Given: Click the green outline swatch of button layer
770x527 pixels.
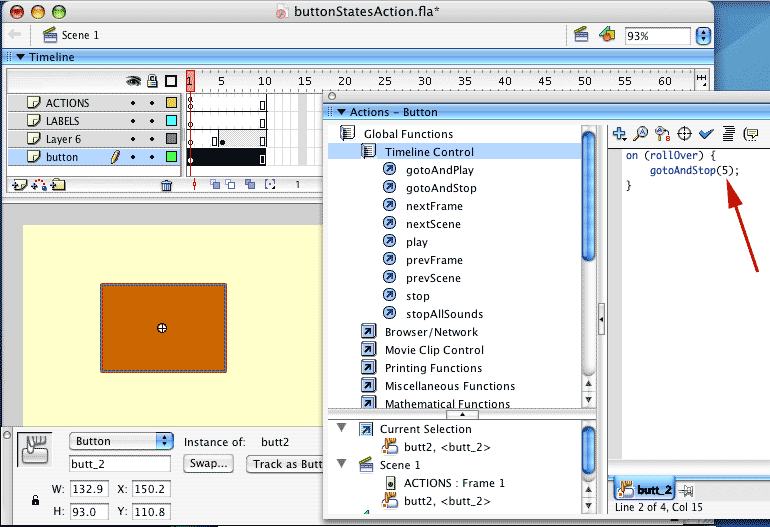Looking at the screenshot, I should coord(171,157).
